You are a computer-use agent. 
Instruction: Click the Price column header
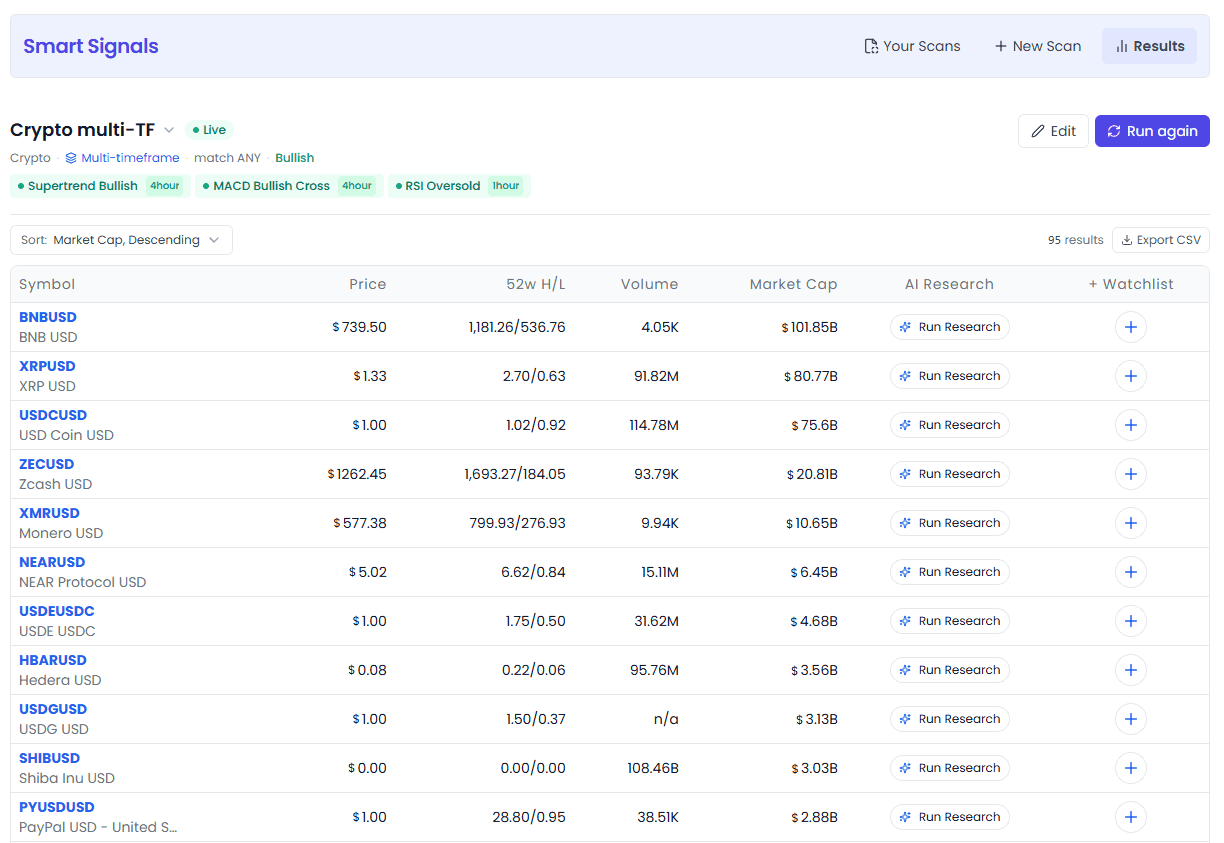[367, 284]
